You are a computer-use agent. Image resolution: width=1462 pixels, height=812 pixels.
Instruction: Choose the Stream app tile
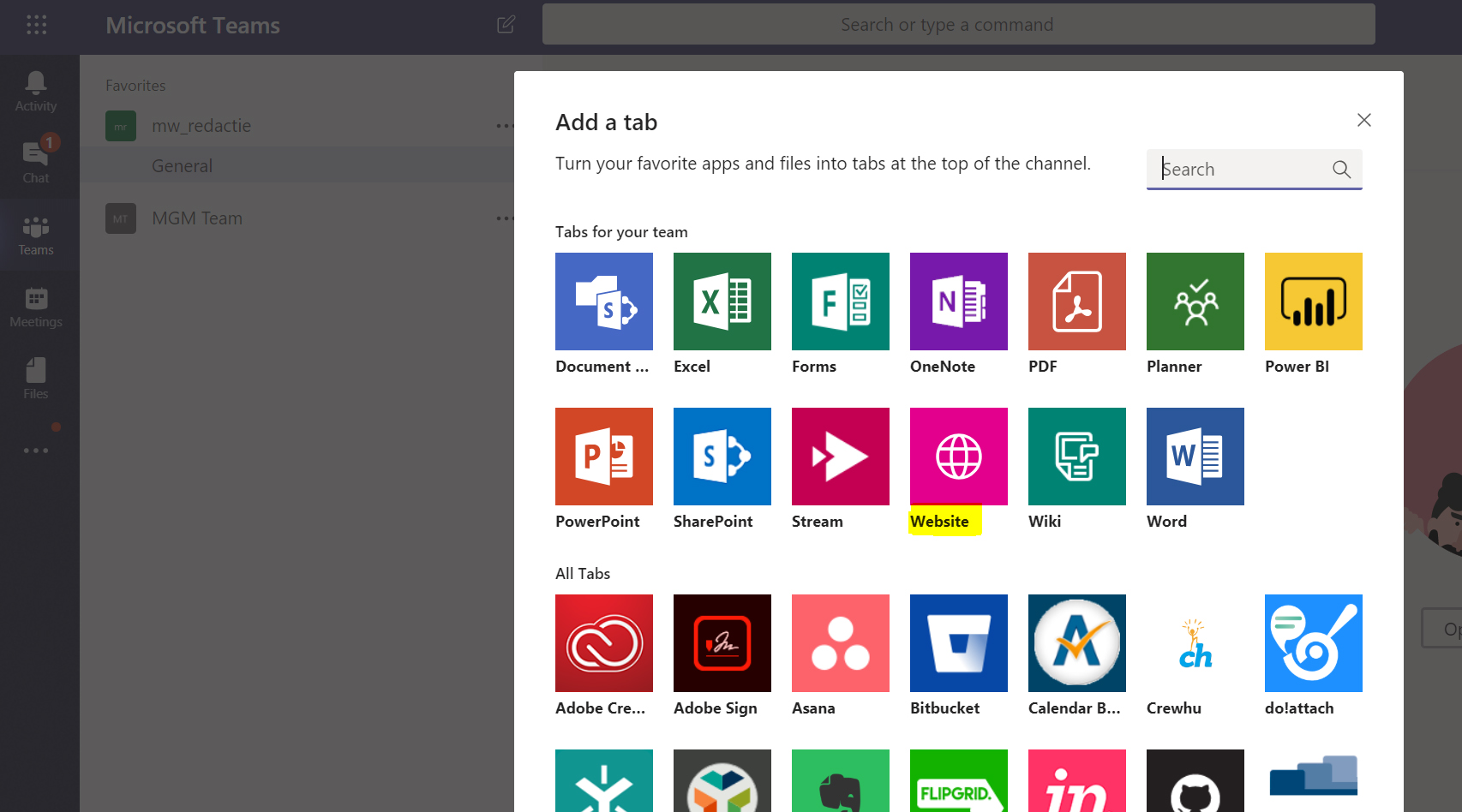841,457
